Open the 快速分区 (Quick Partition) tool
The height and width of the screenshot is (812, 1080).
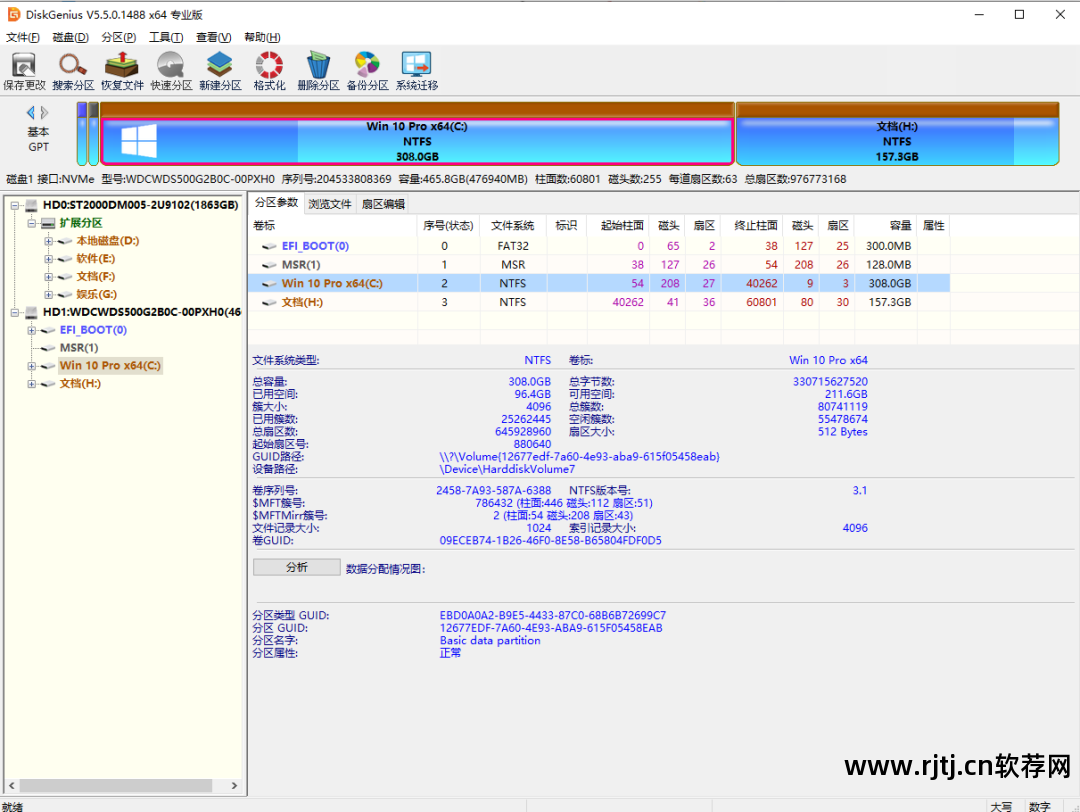(170, 68)
